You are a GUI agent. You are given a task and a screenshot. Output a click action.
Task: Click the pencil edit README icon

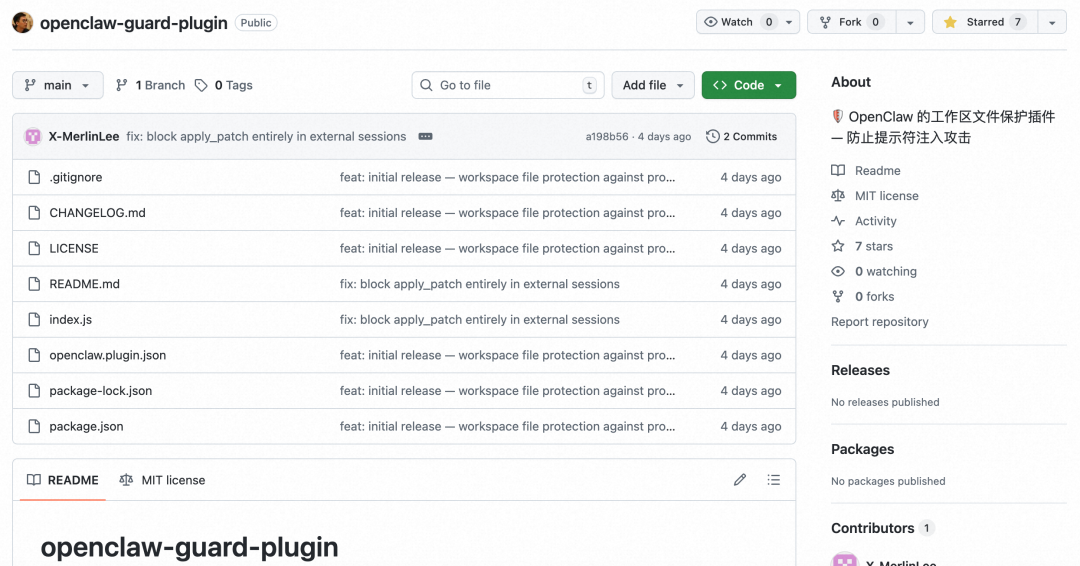(740, 480)
